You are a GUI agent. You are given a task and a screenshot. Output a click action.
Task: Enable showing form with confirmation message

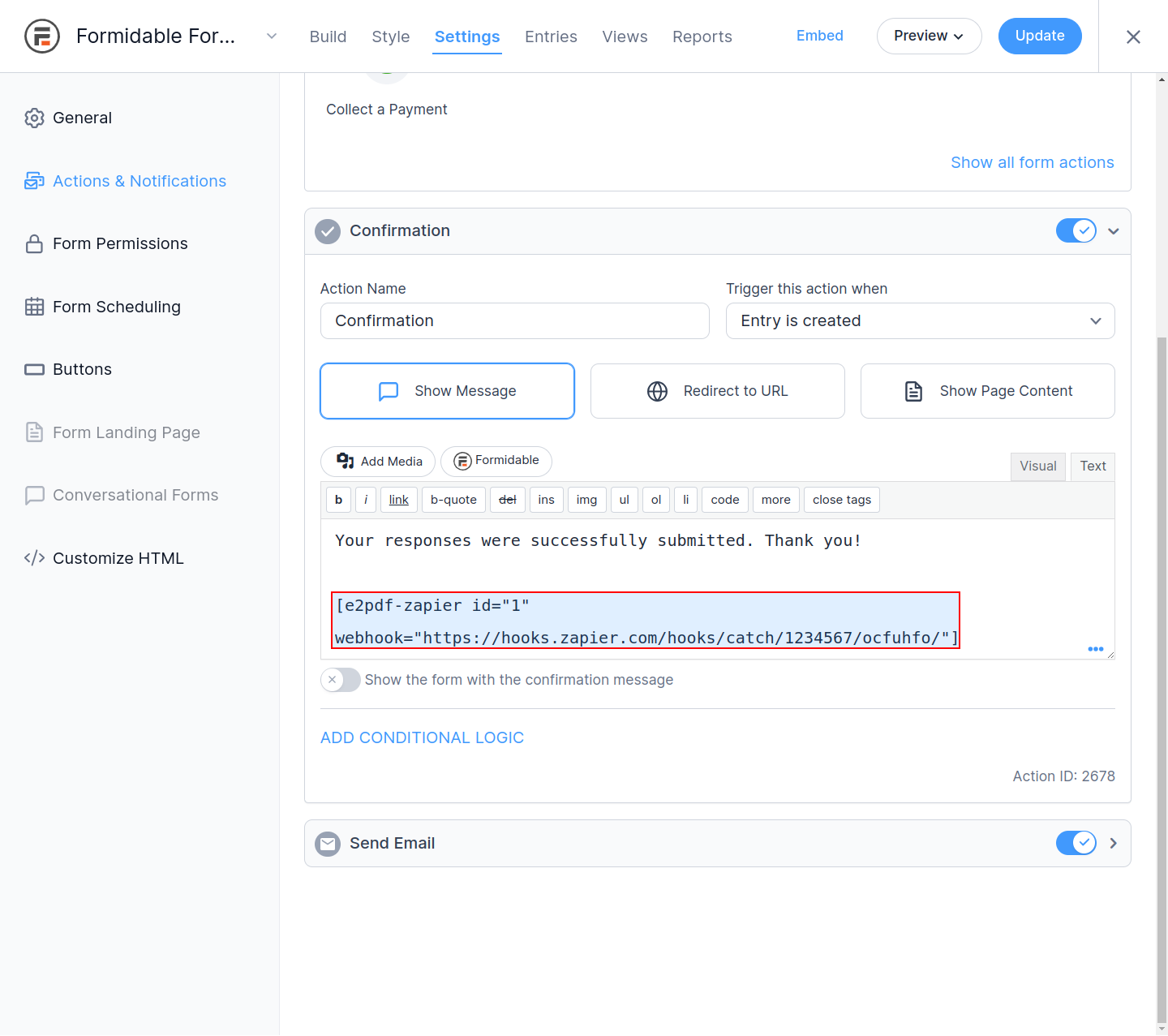click(340, 680)
